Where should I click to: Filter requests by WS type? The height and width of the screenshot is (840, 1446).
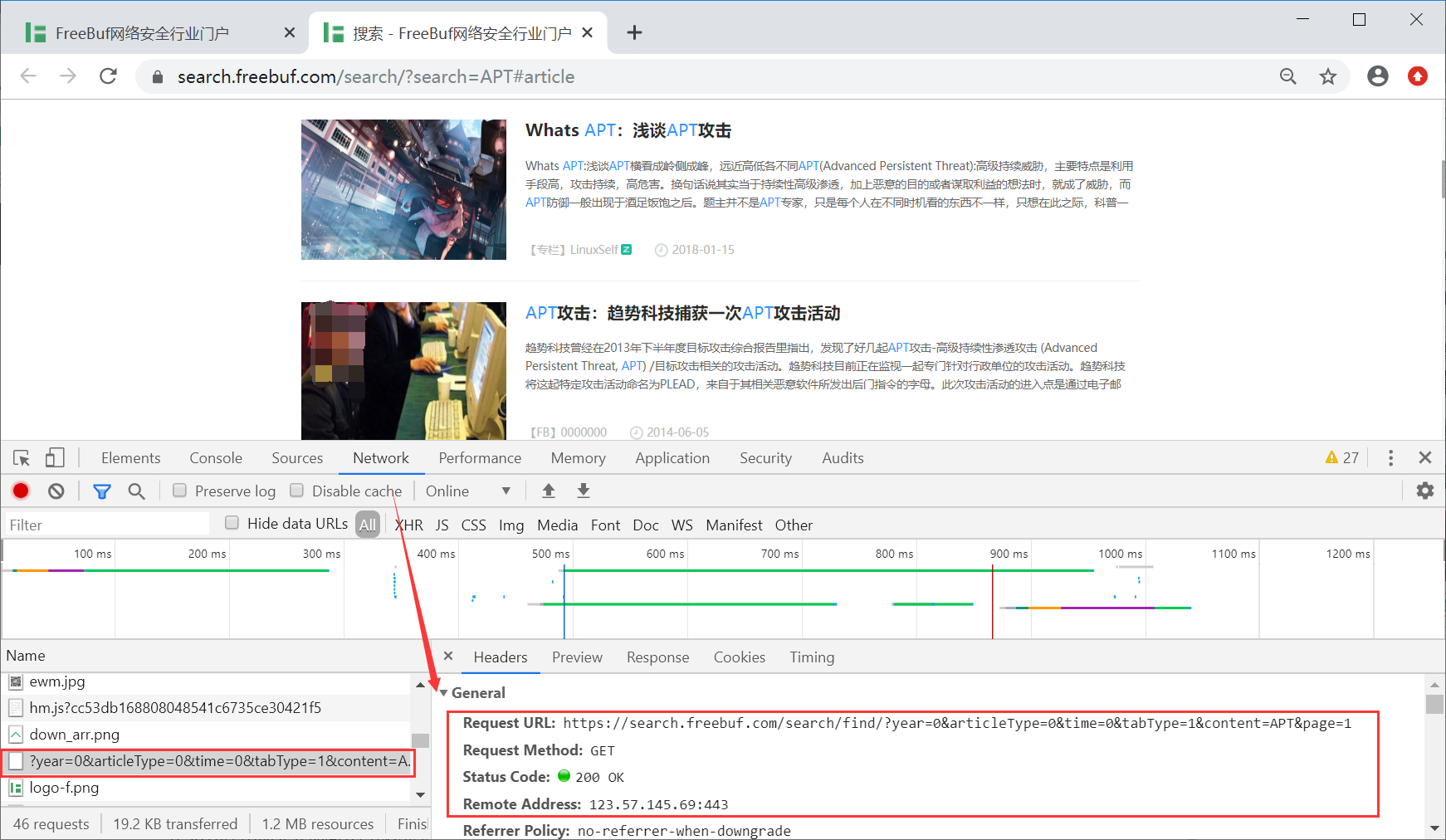682,525
